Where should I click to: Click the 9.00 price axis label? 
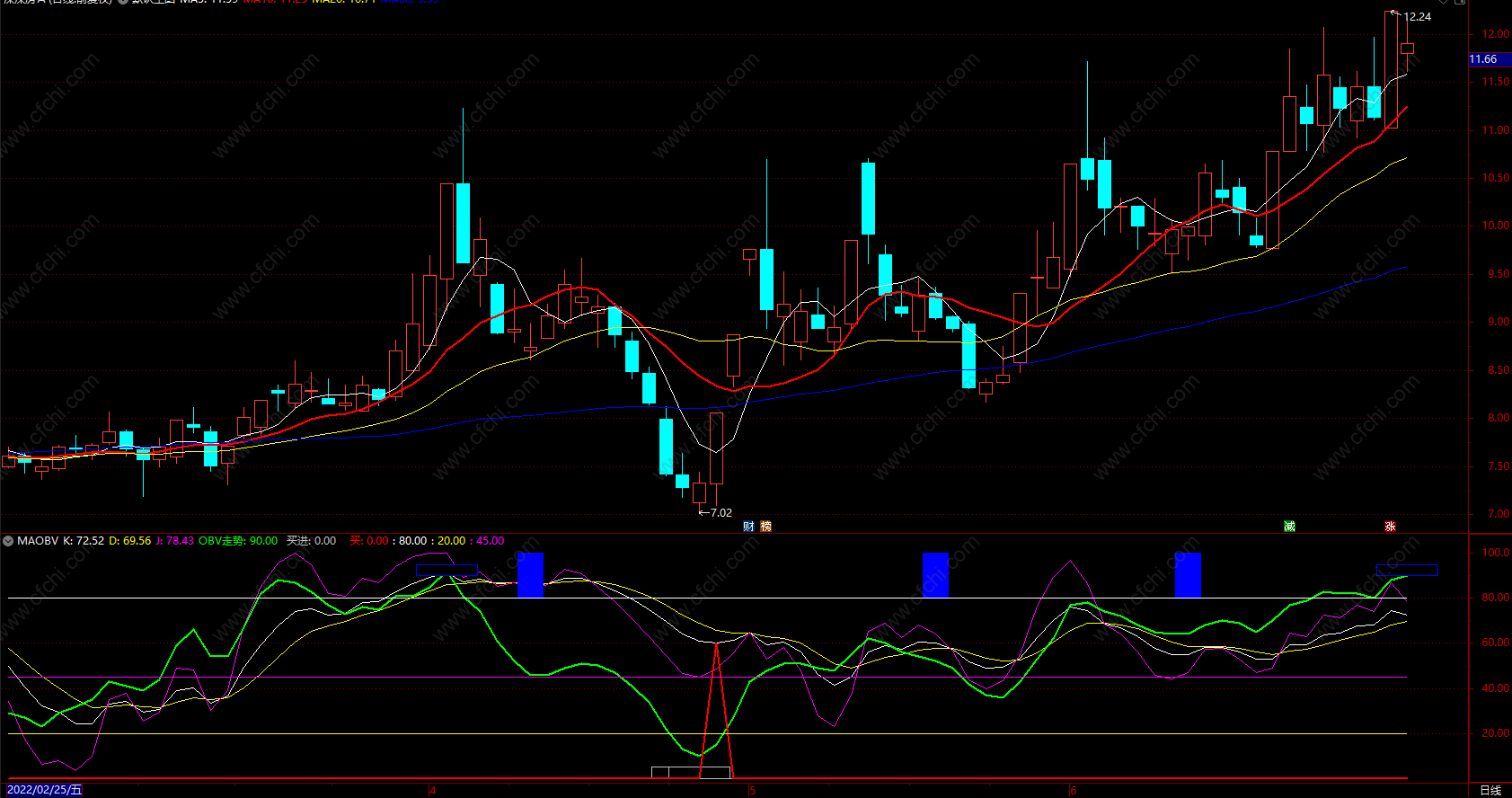point(1499,322)
